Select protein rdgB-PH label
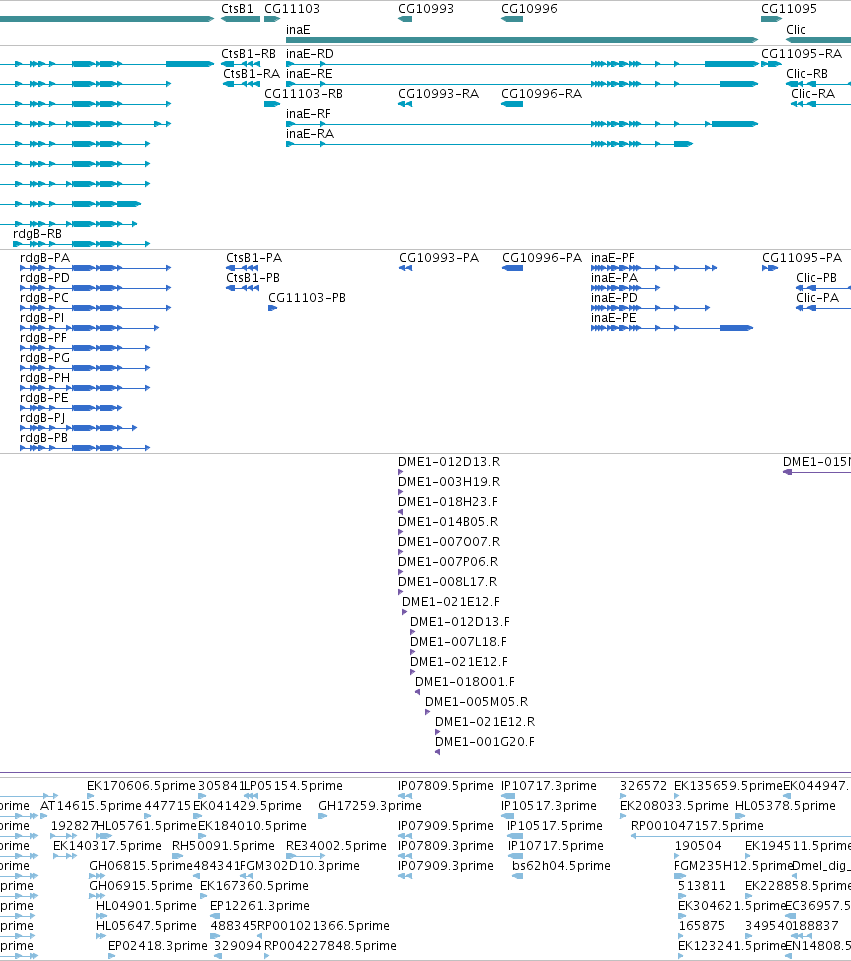This screenshot has width=851, height=961. pos(45,378)
